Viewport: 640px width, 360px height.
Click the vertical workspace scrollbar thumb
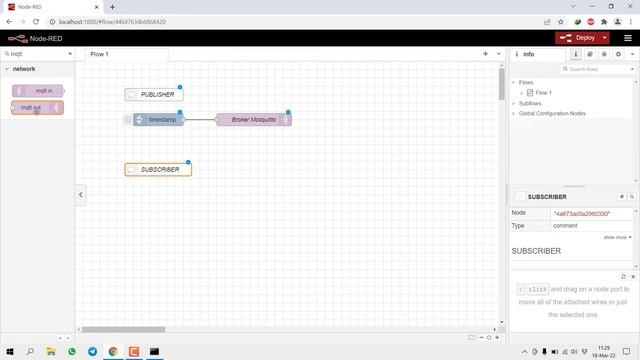pyautogui.click(x=502, y=84)
